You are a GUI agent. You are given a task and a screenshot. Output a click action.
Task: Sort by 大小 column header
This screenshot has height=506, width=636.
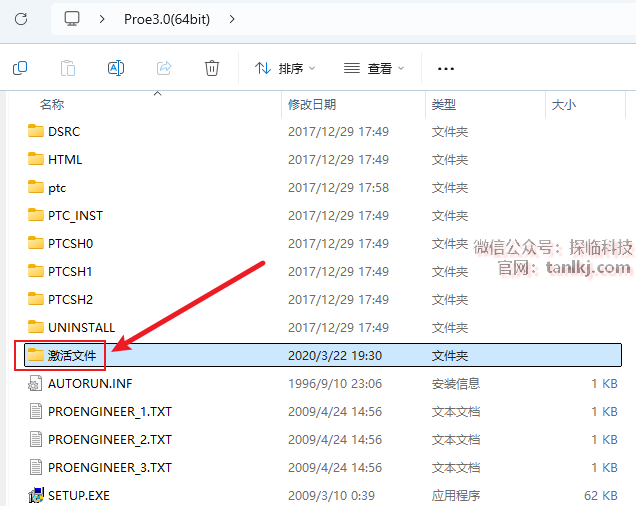point(564,105)
